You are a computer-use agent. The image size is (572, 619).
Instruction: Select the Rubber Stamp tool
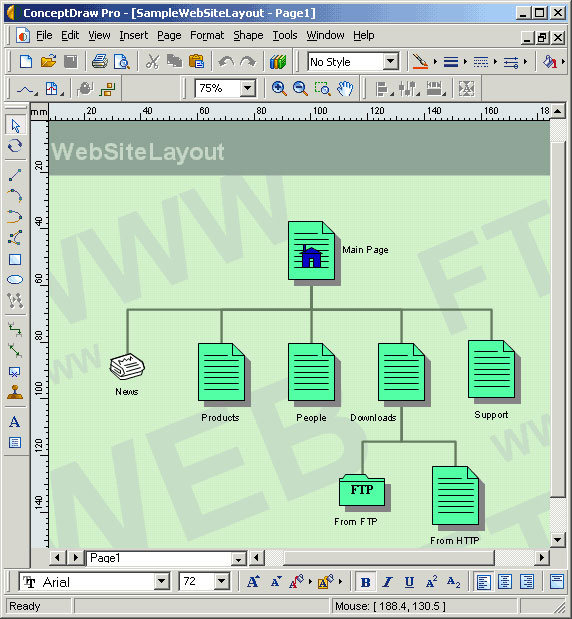pos(15,392)
